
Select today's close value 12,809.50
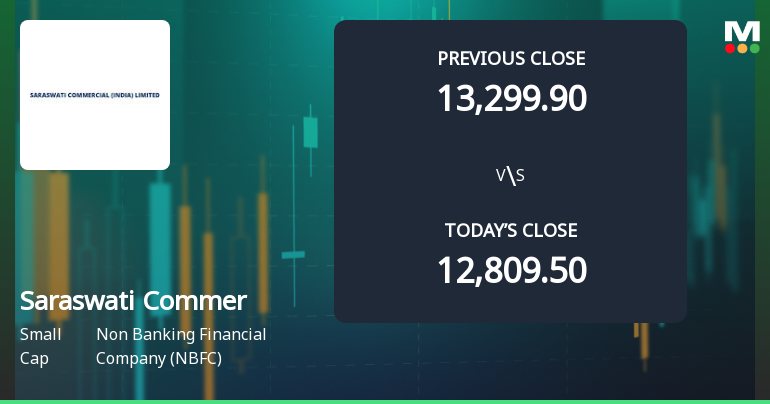click(x=511, y=270)
